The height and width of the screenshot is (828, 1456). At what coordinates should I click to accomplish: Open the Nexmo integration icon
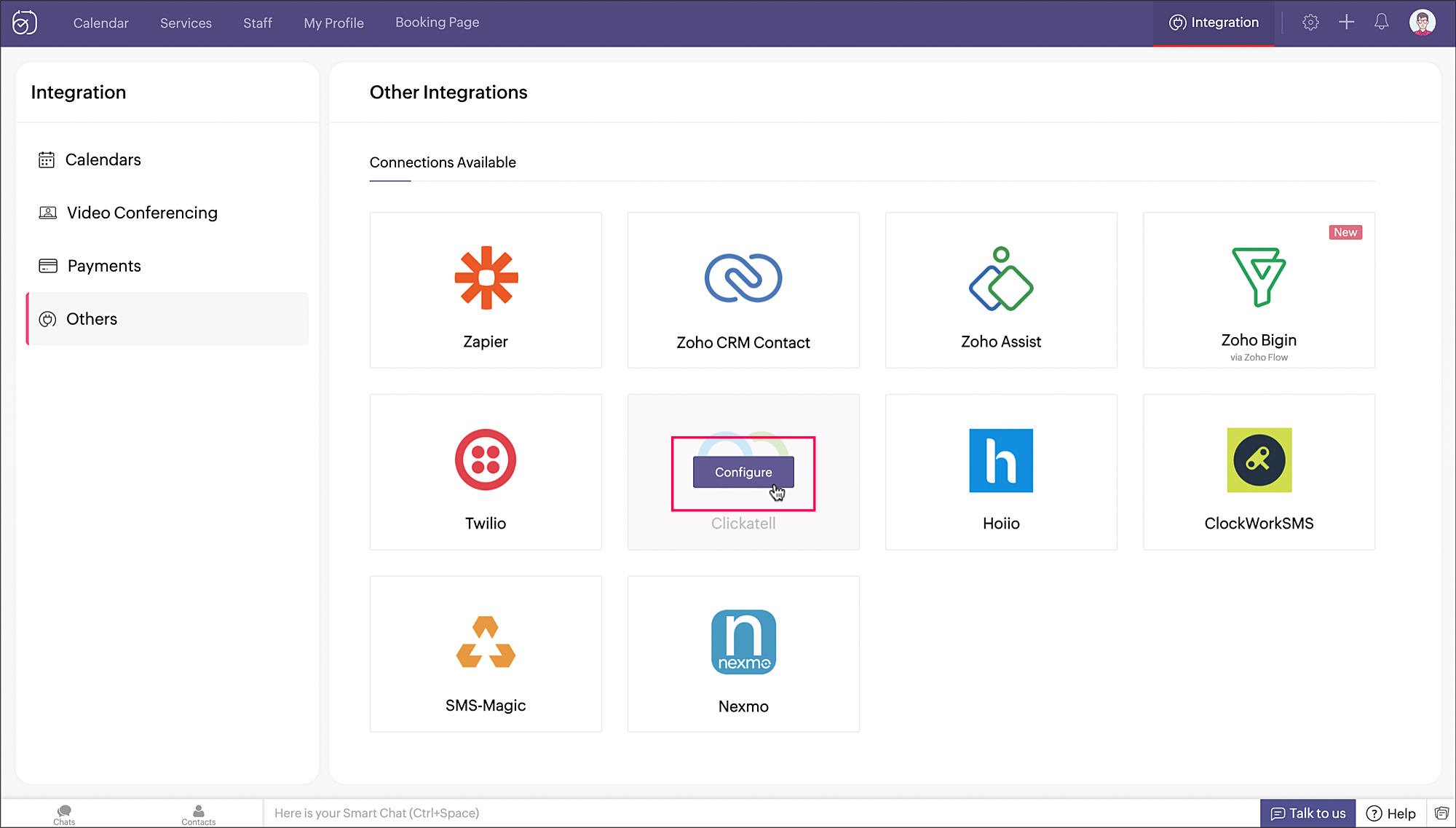[743, 642]
